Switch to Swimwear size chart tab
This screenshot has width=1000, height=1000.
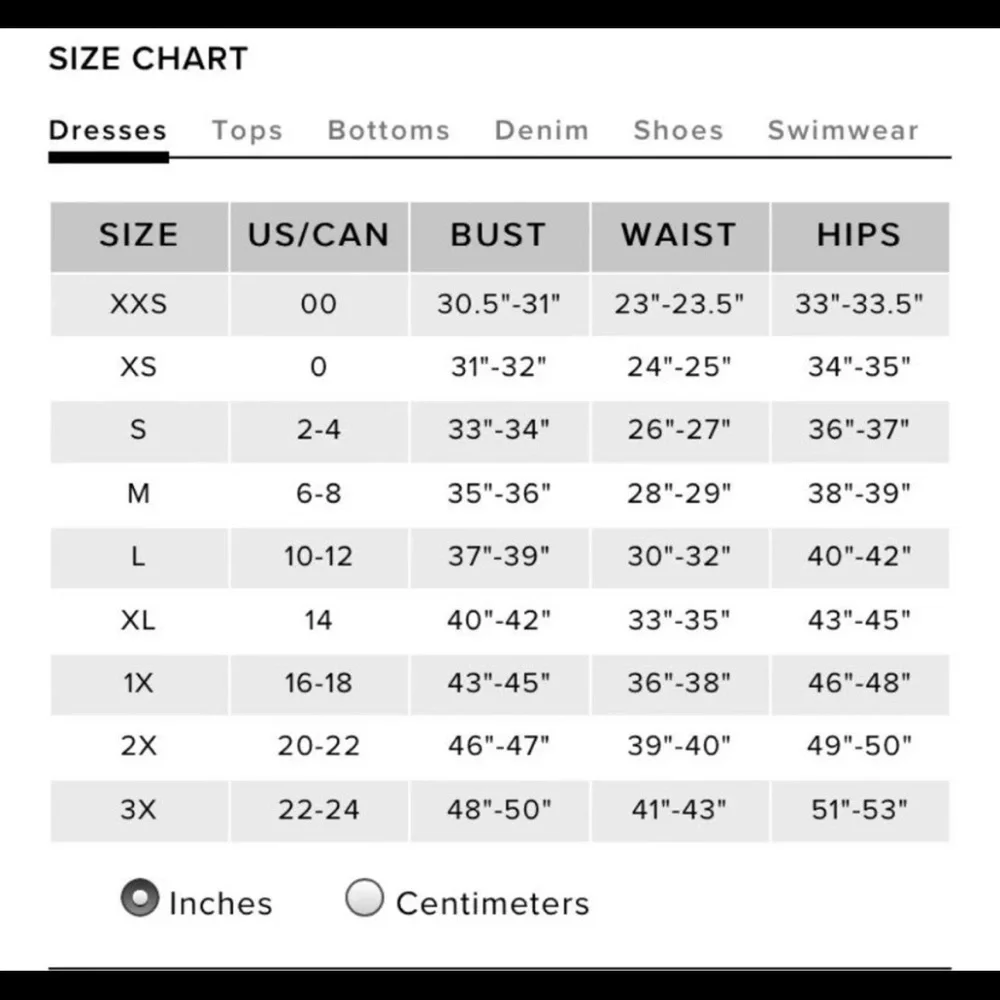coord(842,131)
